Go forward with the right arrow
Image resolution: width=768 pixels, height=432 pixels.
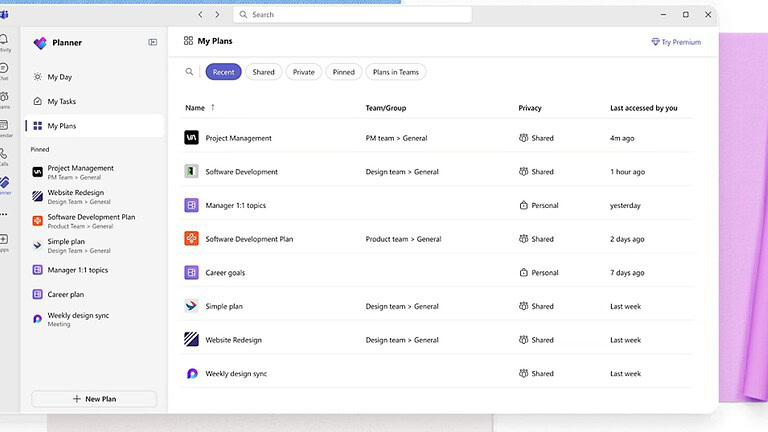[217, 15]
